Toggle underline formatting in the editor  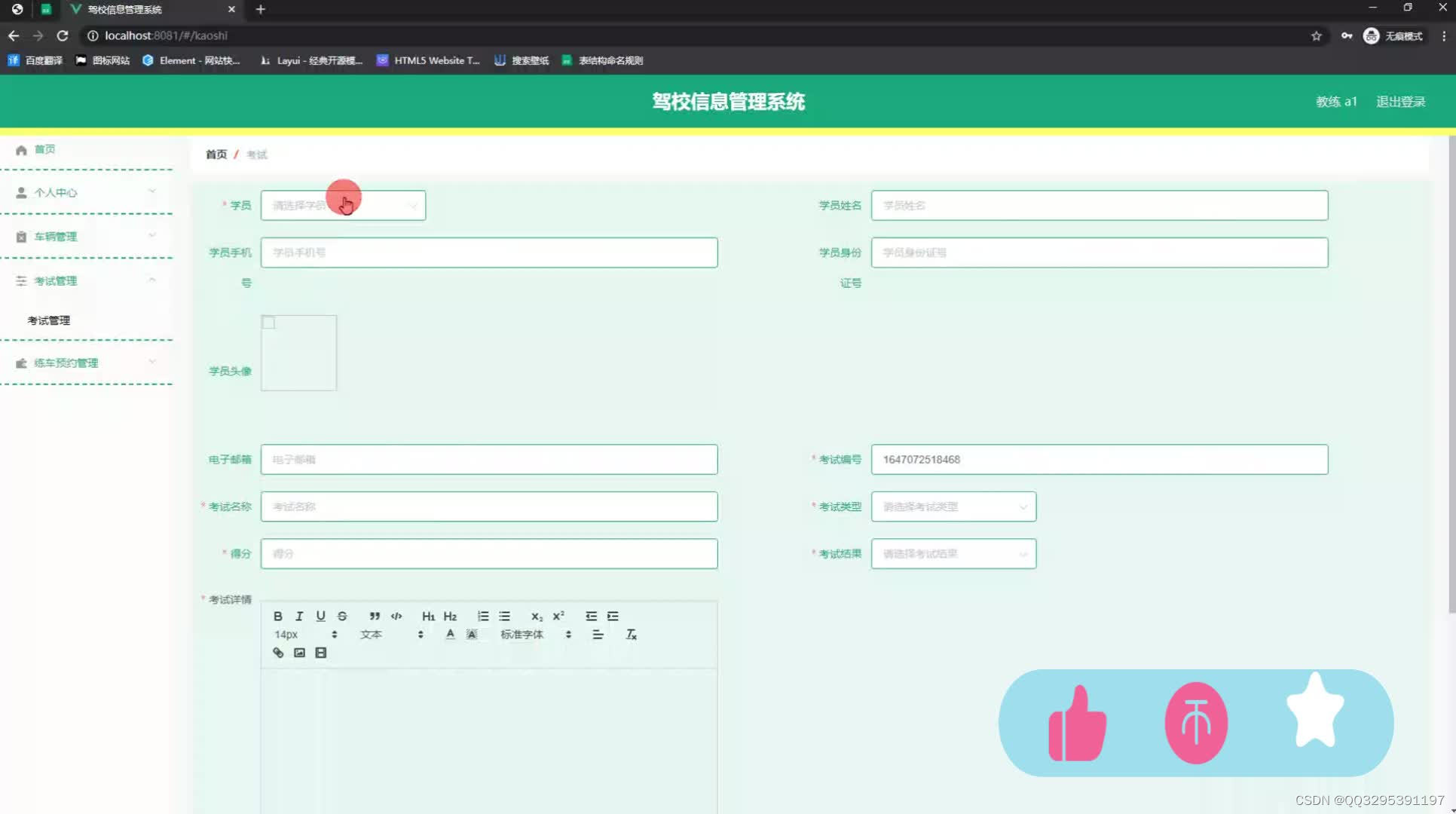320,616
